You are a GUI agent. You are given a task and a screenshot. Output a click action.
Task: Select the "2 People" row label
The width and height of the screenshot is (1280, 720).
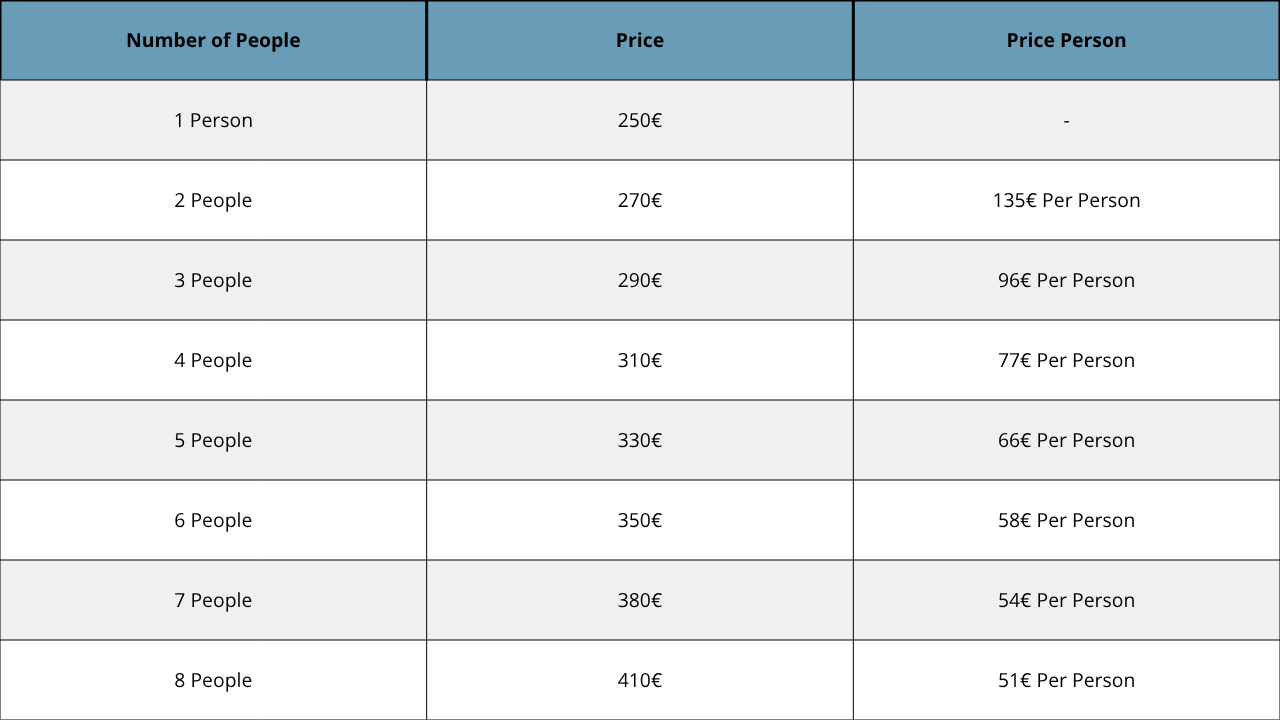pyautogui.click(x=213, y=200)
